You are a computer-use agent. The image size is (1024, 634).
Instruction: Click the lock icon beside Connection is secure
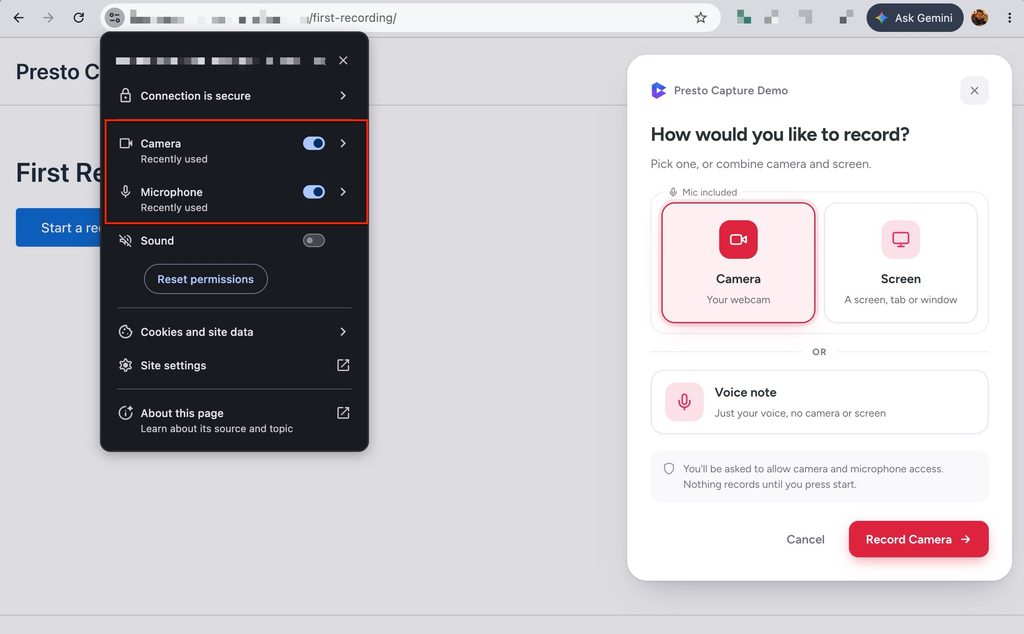click(x=125, y=95)
